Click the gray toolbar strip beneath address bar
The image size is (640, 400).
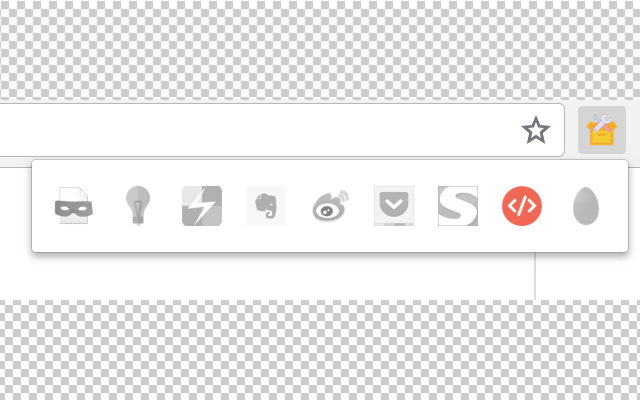pyautogui.click(x=16, y=162)
